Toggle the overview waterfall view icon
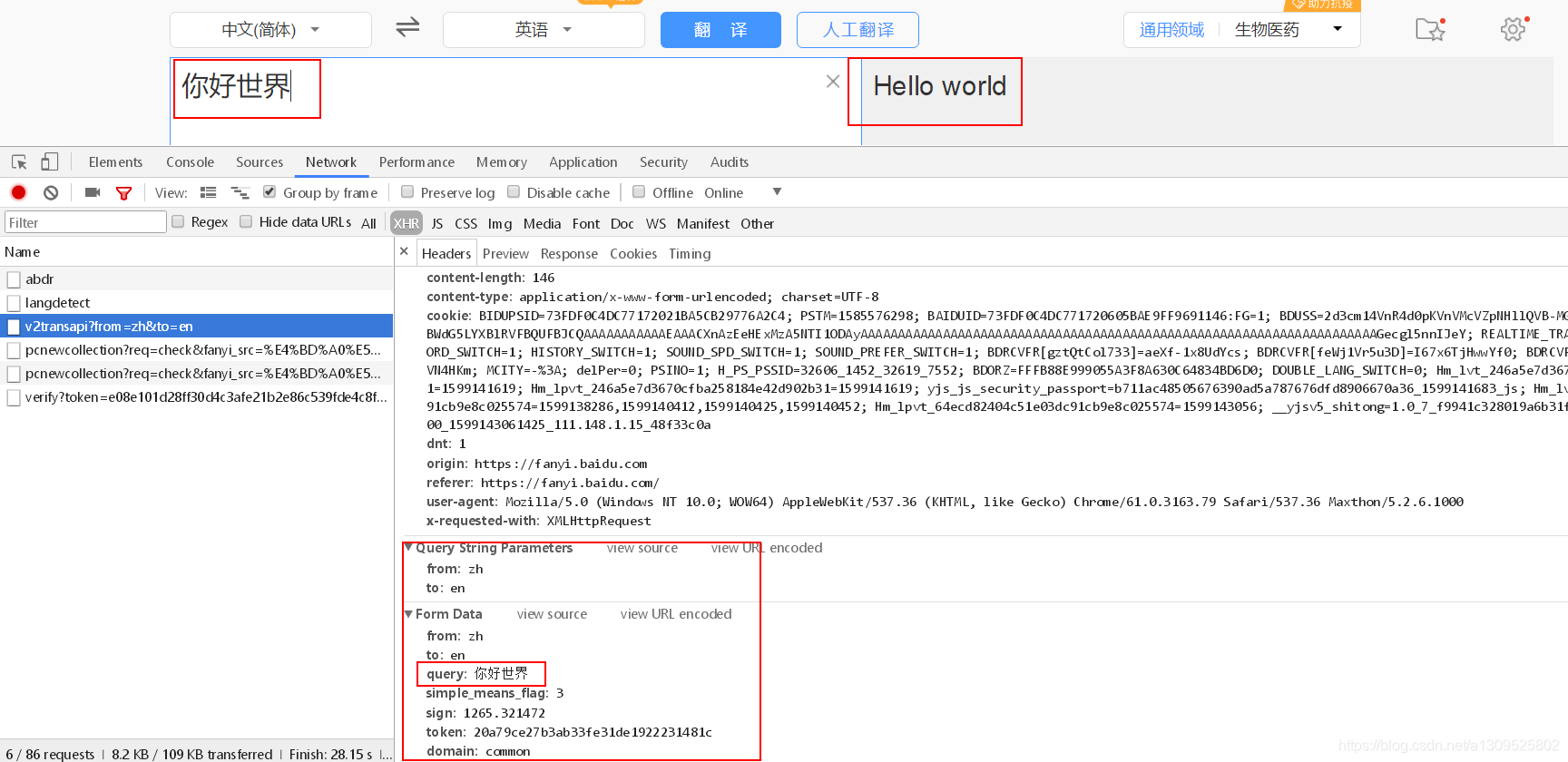1568x762 pixels. pos(240,192)
